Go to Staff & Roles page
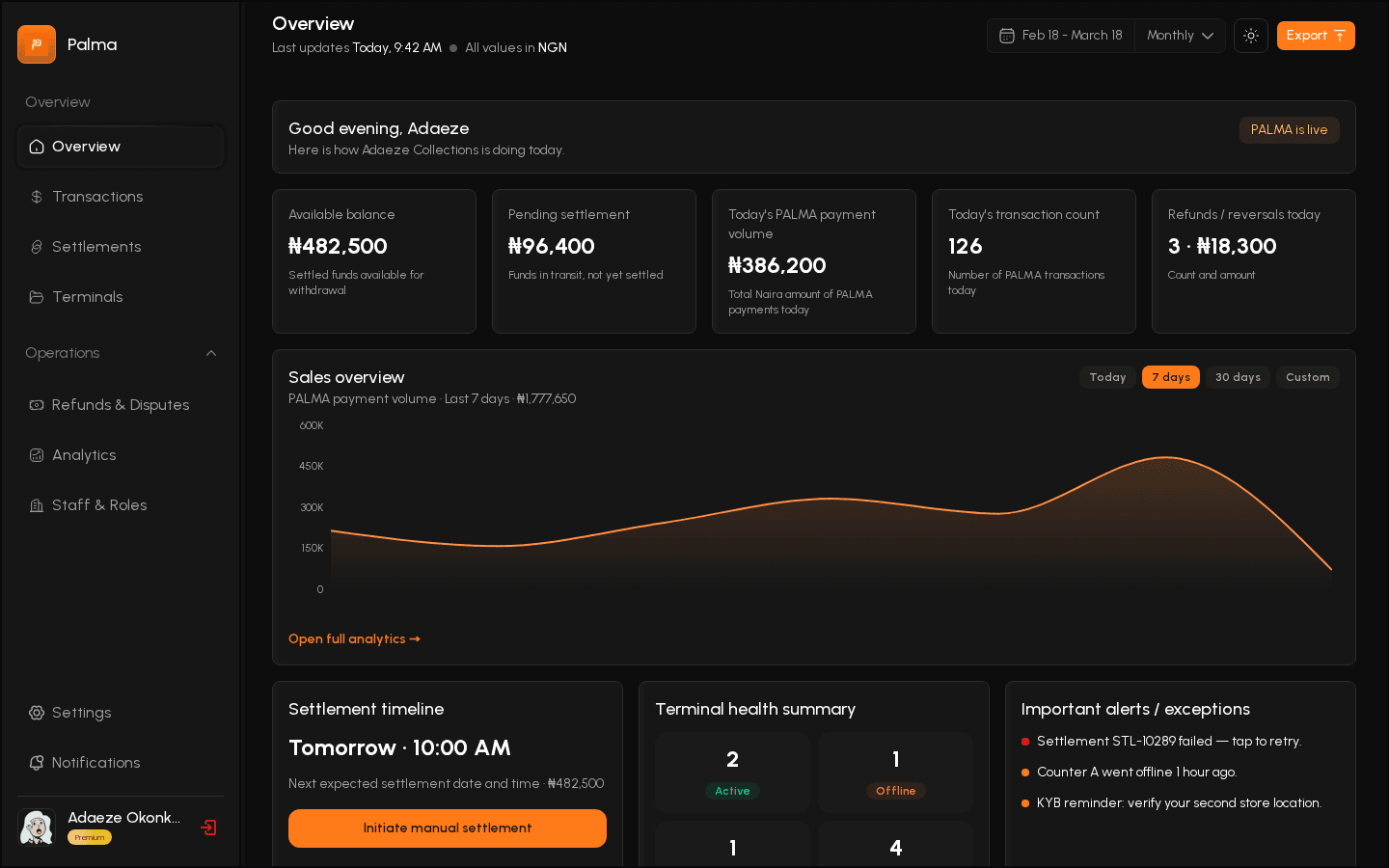 coord(121,505)
